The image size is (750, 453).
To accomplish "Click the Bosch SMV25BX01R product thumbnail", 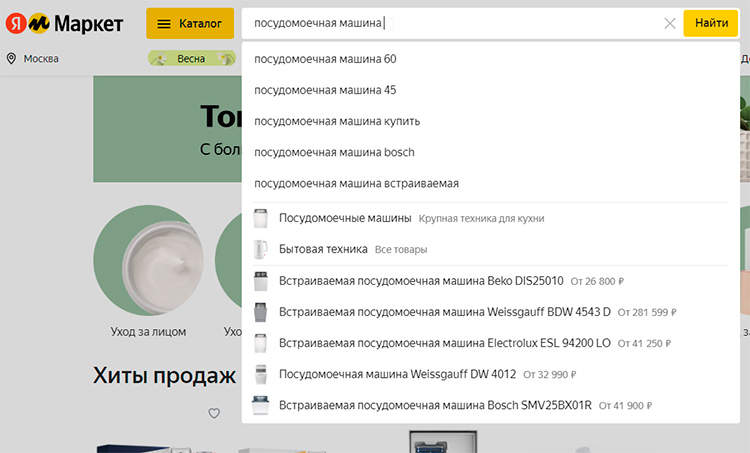I will [x=261, y=406].
